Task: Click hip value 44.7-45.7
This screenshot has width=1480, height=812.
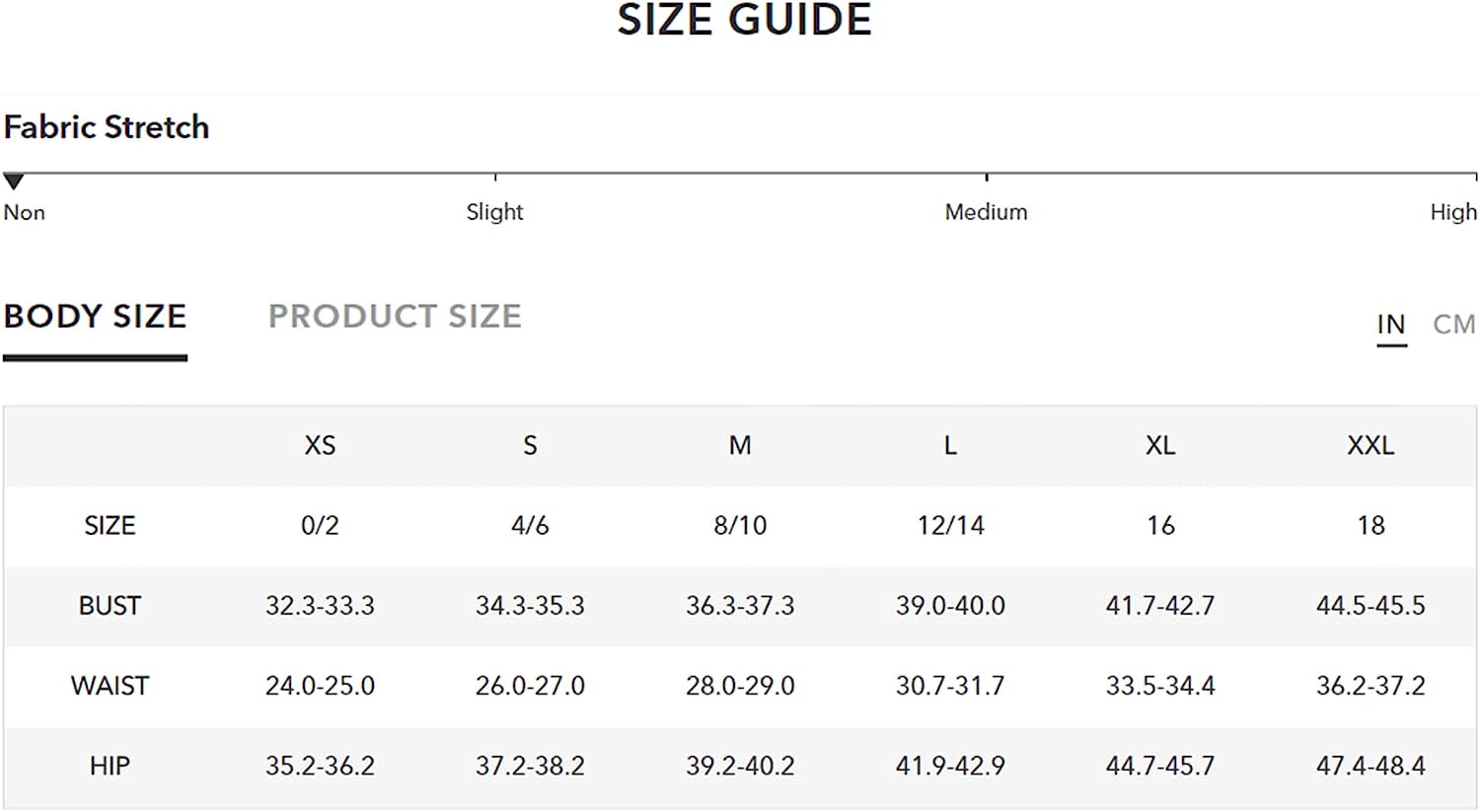Action: click(1160, 766)
